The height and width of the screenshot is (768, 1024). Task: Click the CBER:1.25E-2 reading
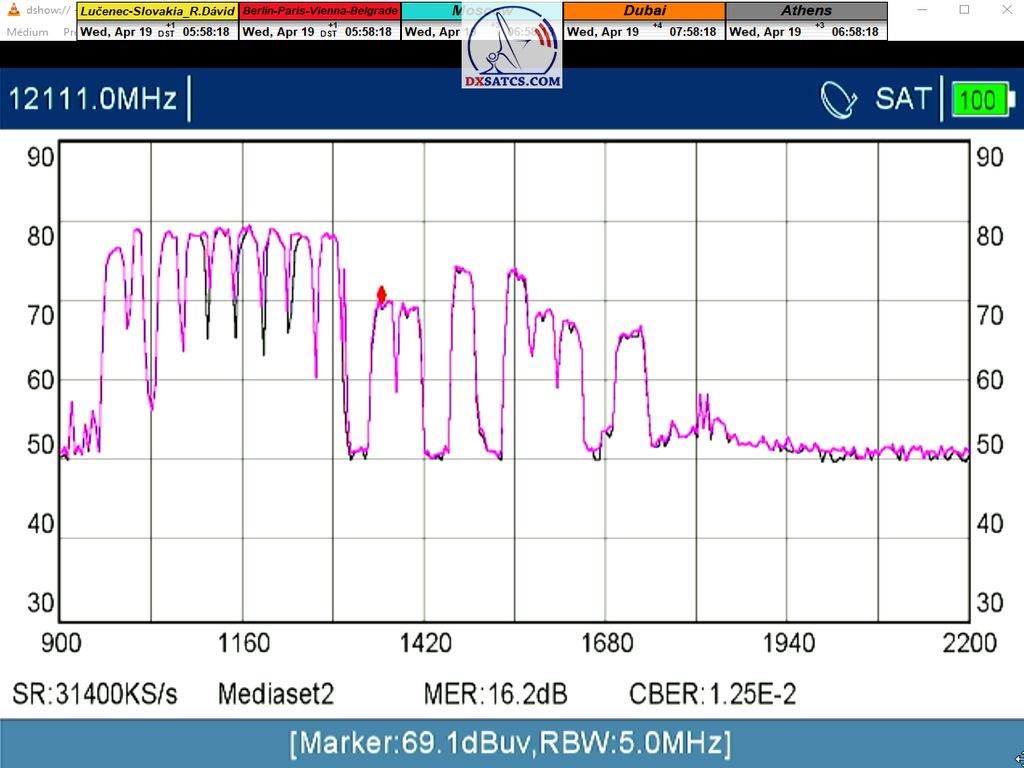(x=712, y=694)
